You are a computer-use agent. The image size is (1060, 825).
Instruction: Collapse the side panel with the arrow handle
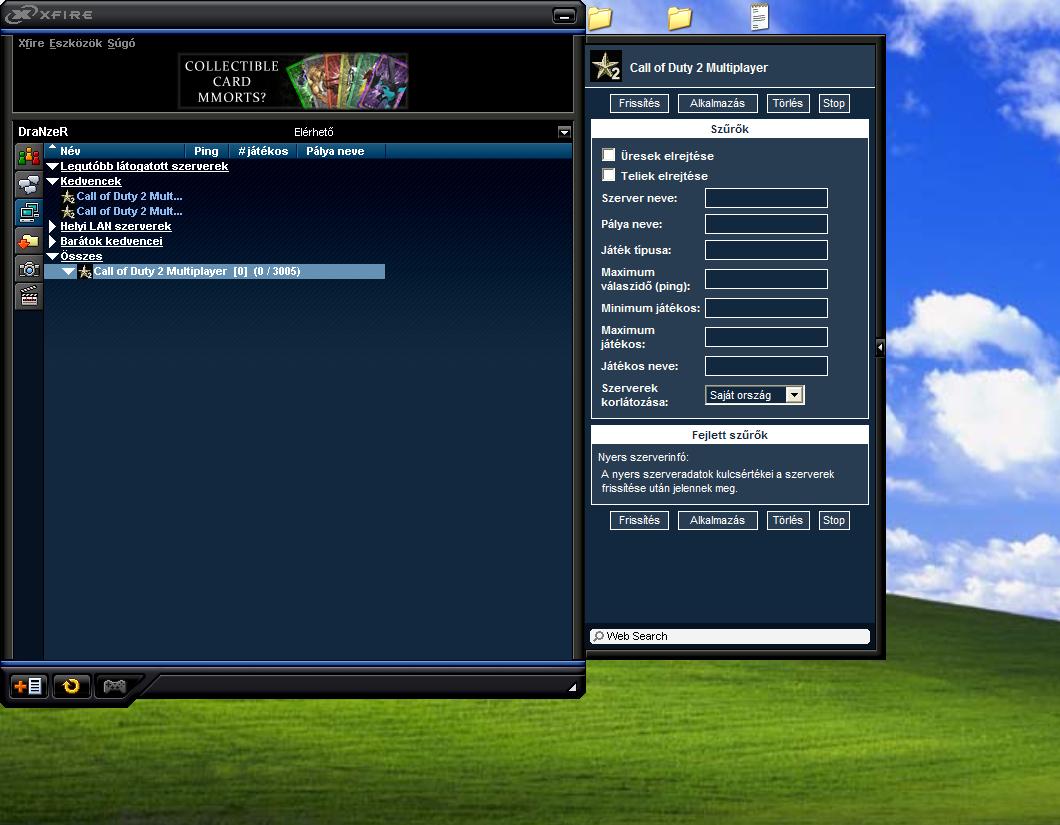880,348
